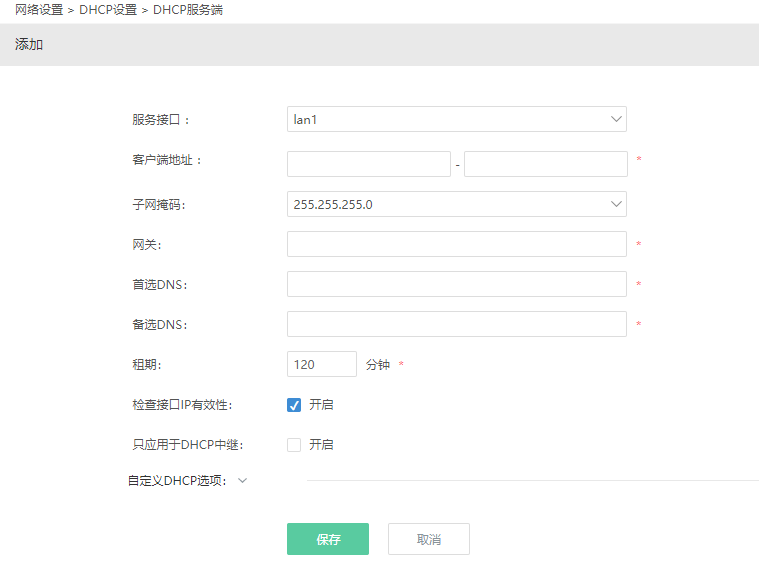
Task: Click the 取消 button
Action: 428,539
